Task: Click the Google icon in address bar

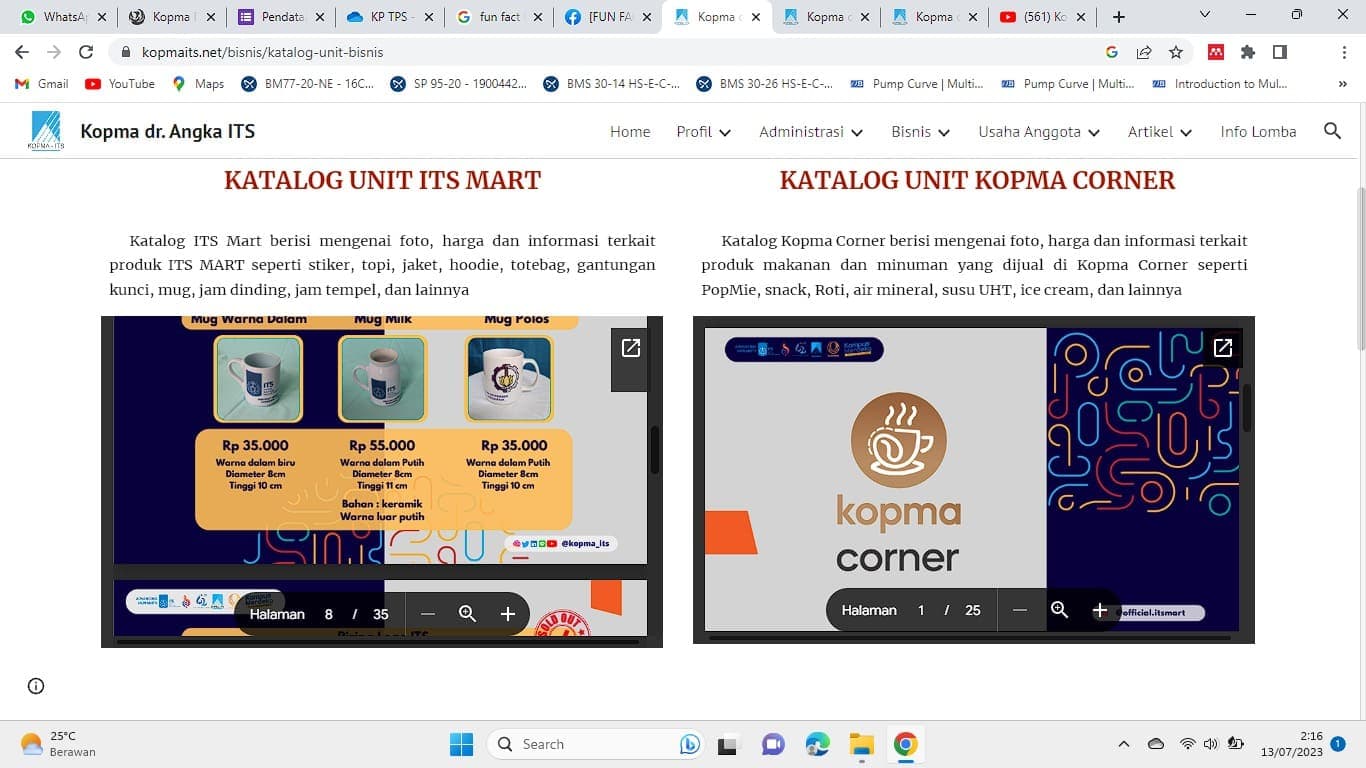Action: [1112, 52]
